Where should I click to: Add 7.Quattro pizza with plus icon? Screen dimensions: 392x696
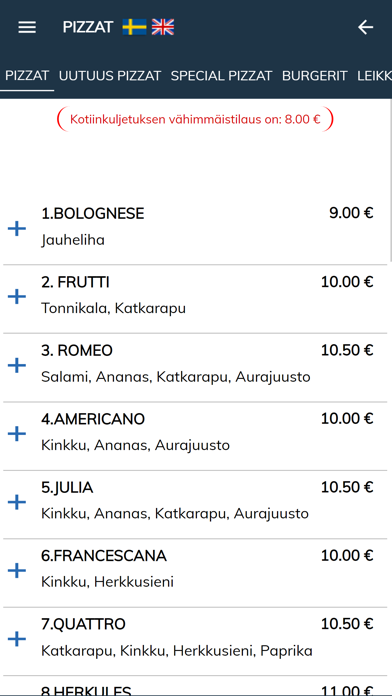(x=17, y=639)
